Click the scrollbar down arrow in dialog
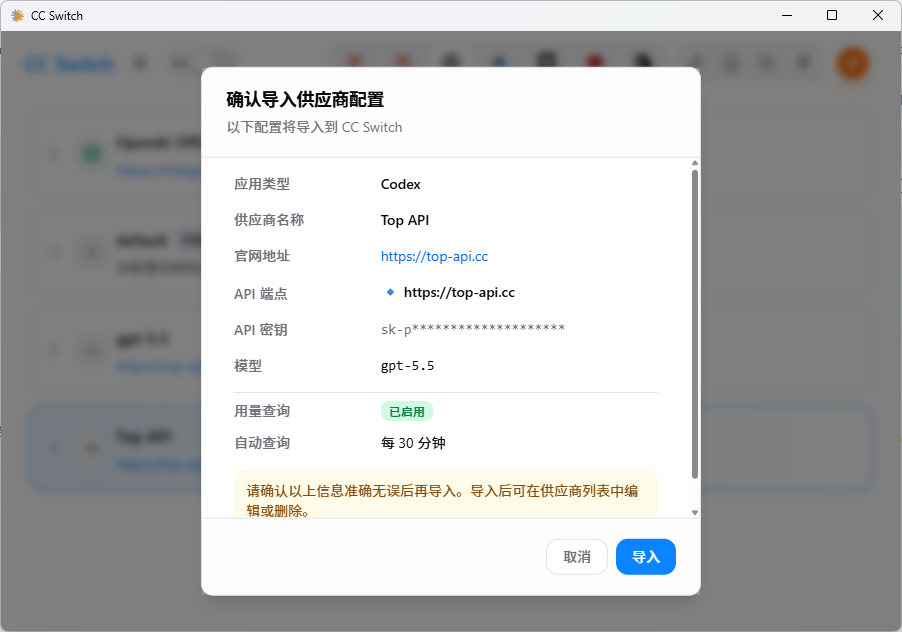This screenshot has width=902, height=632. 695,512
